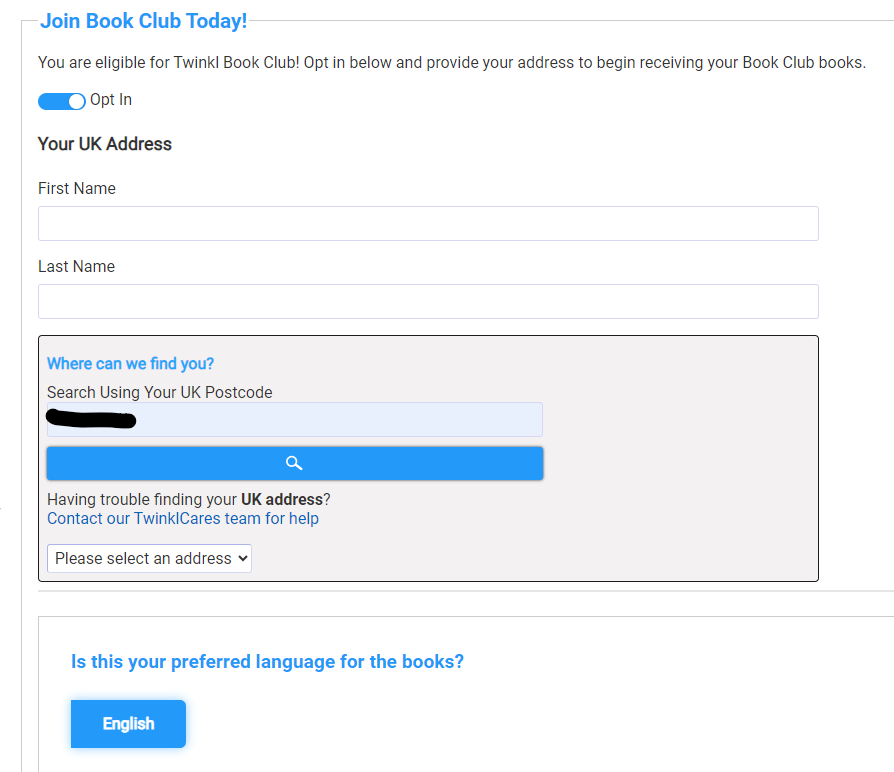Click the Last Name label
Screen dimensions: 894x772
pos(76,266)
